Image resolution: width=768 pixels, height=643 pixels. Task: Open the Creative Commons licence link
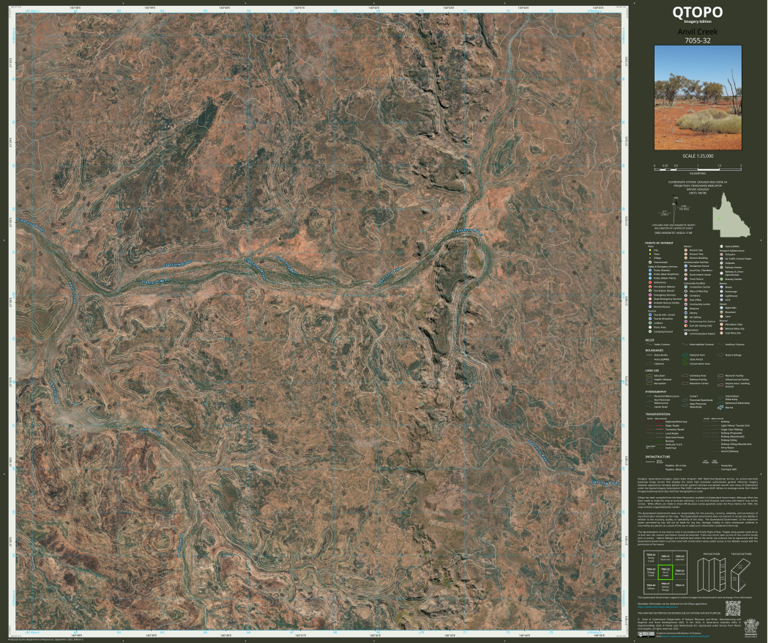click(x=685, y=636)
